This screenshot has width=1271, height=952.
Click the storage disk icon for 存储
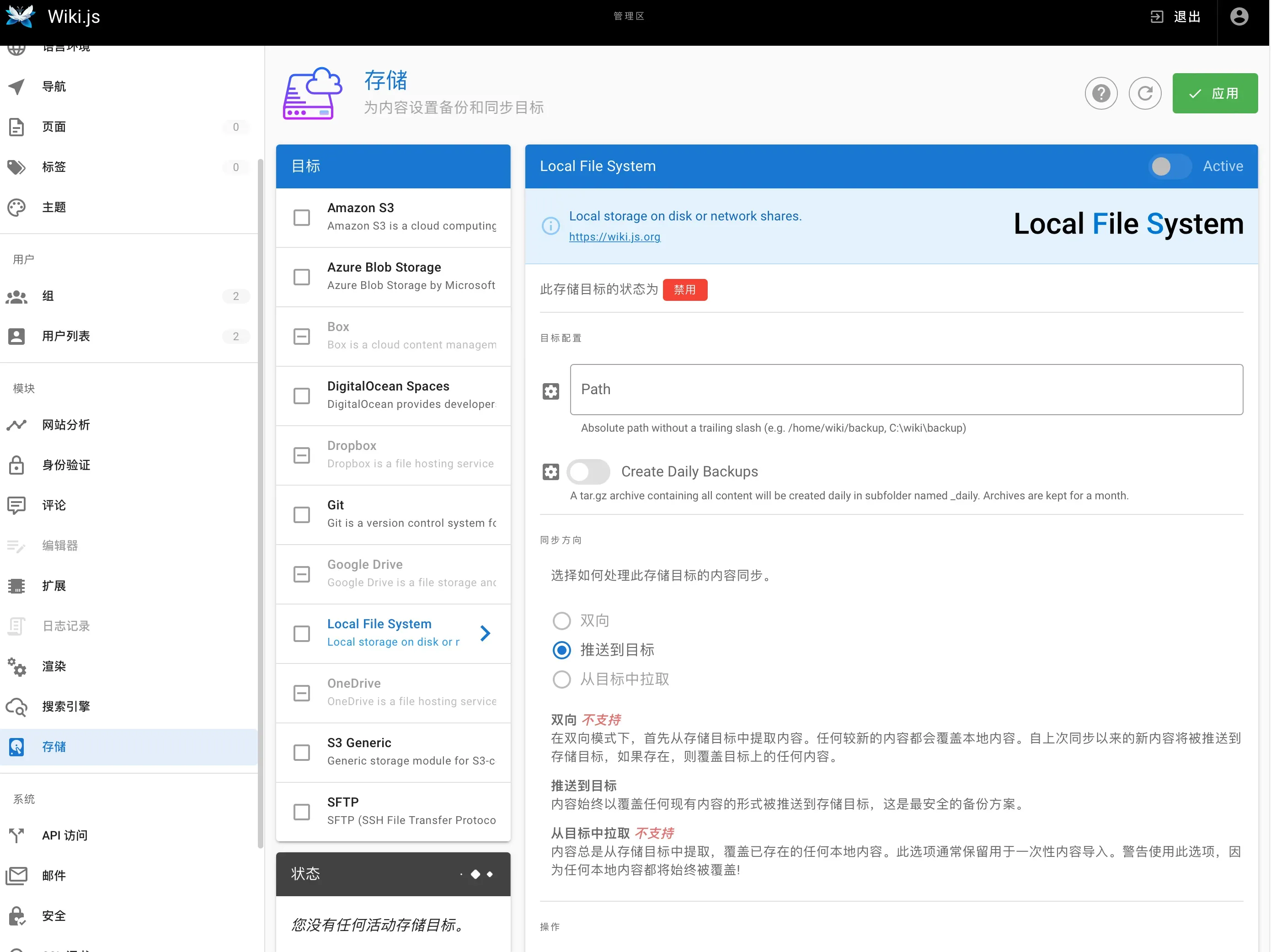pyautogui.click(x=16, y=747)
